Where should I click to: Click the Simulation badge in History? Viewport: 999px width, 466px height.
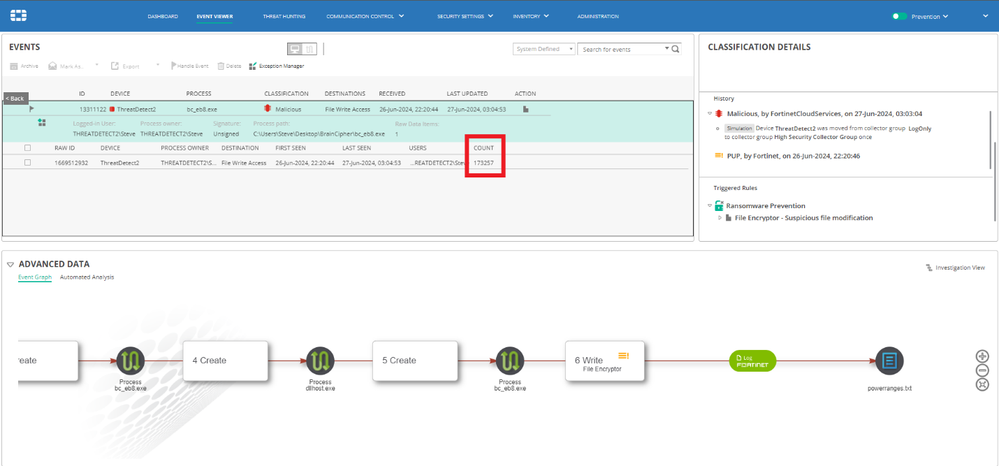tap(739, 128)
